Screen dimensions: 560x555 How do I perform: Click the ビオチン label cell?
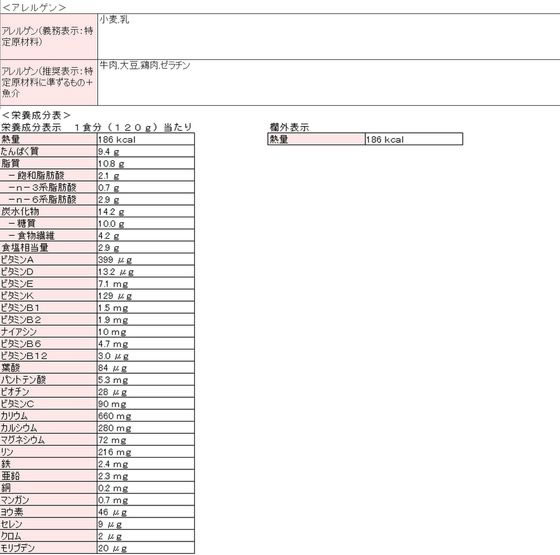point(49,392)
